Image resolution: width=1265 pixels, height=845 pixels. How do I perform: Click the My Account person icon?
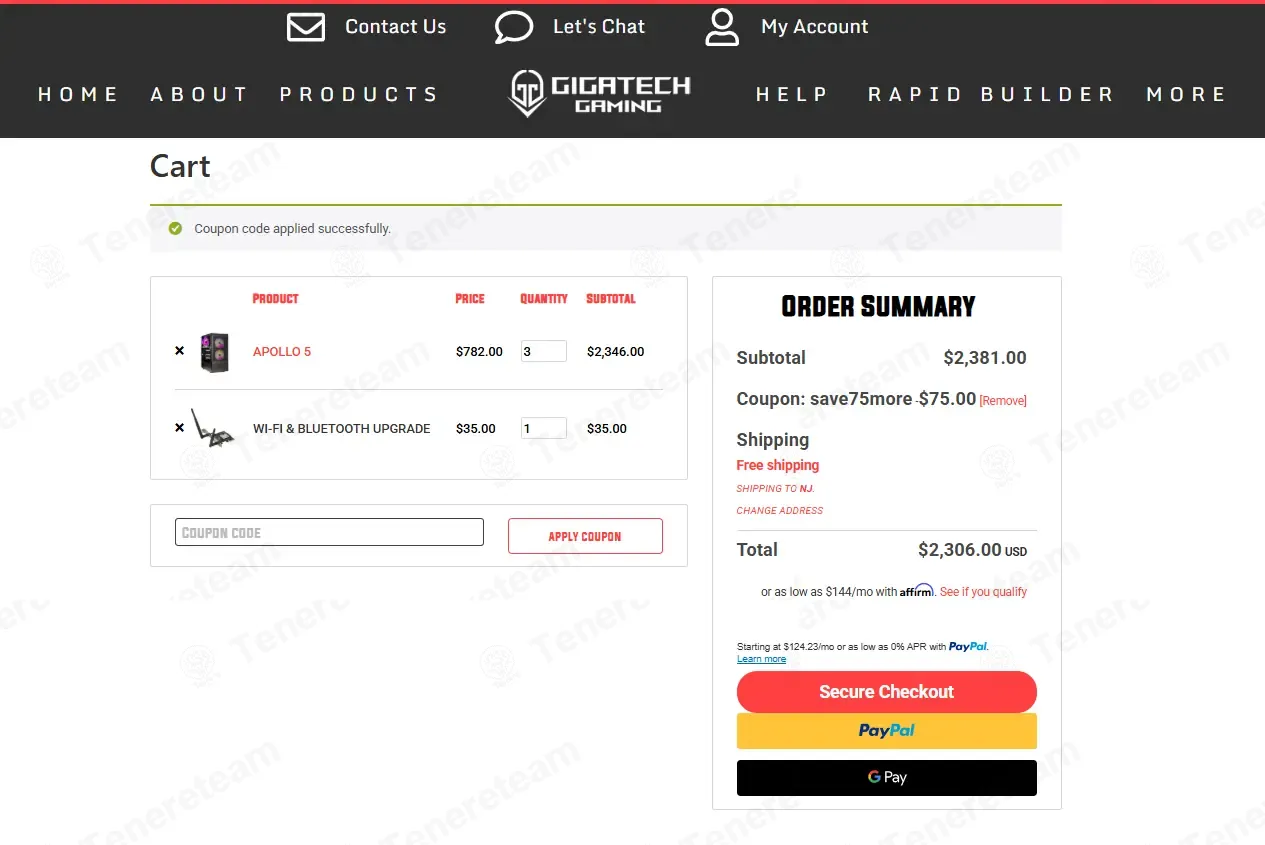tap(722, 27)
